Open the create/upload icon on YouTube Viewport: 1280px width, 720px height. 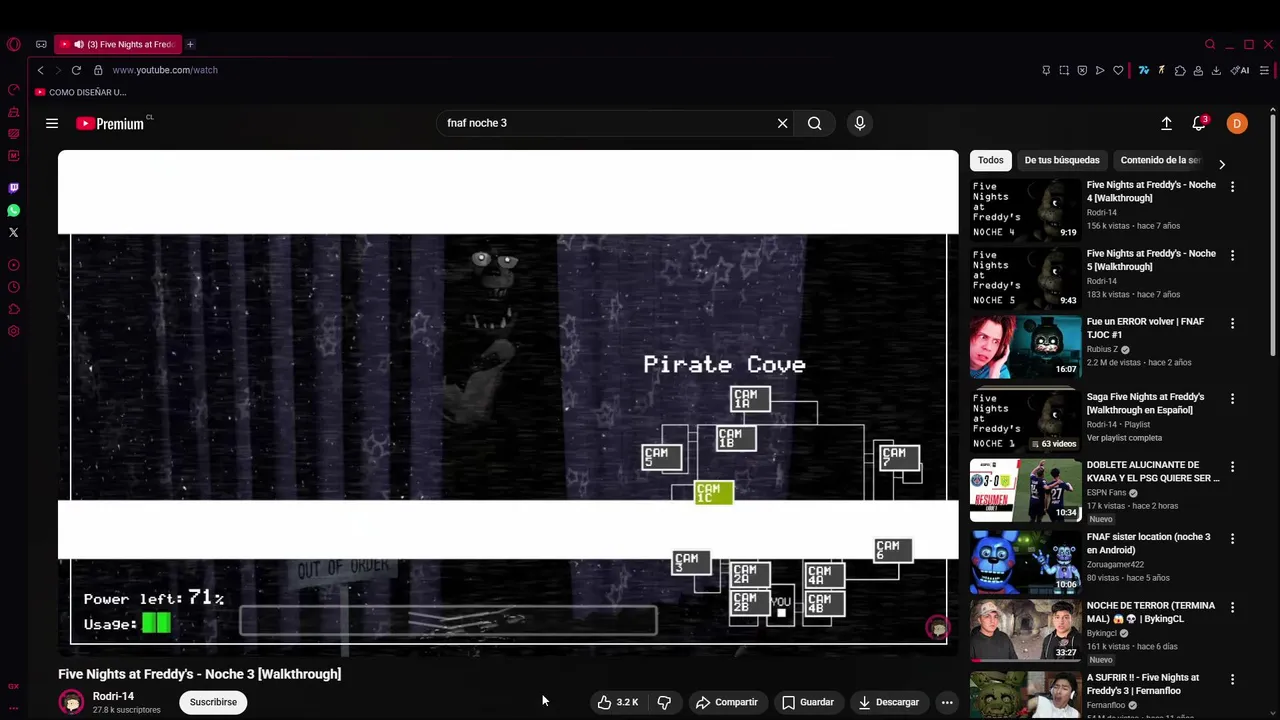click(1166, 123)
